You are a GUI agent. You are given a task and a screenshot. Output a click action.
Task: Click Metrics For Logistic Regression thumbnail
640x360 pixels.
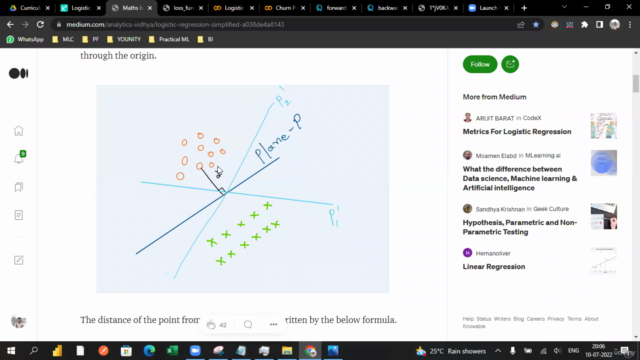coord(604,126)
